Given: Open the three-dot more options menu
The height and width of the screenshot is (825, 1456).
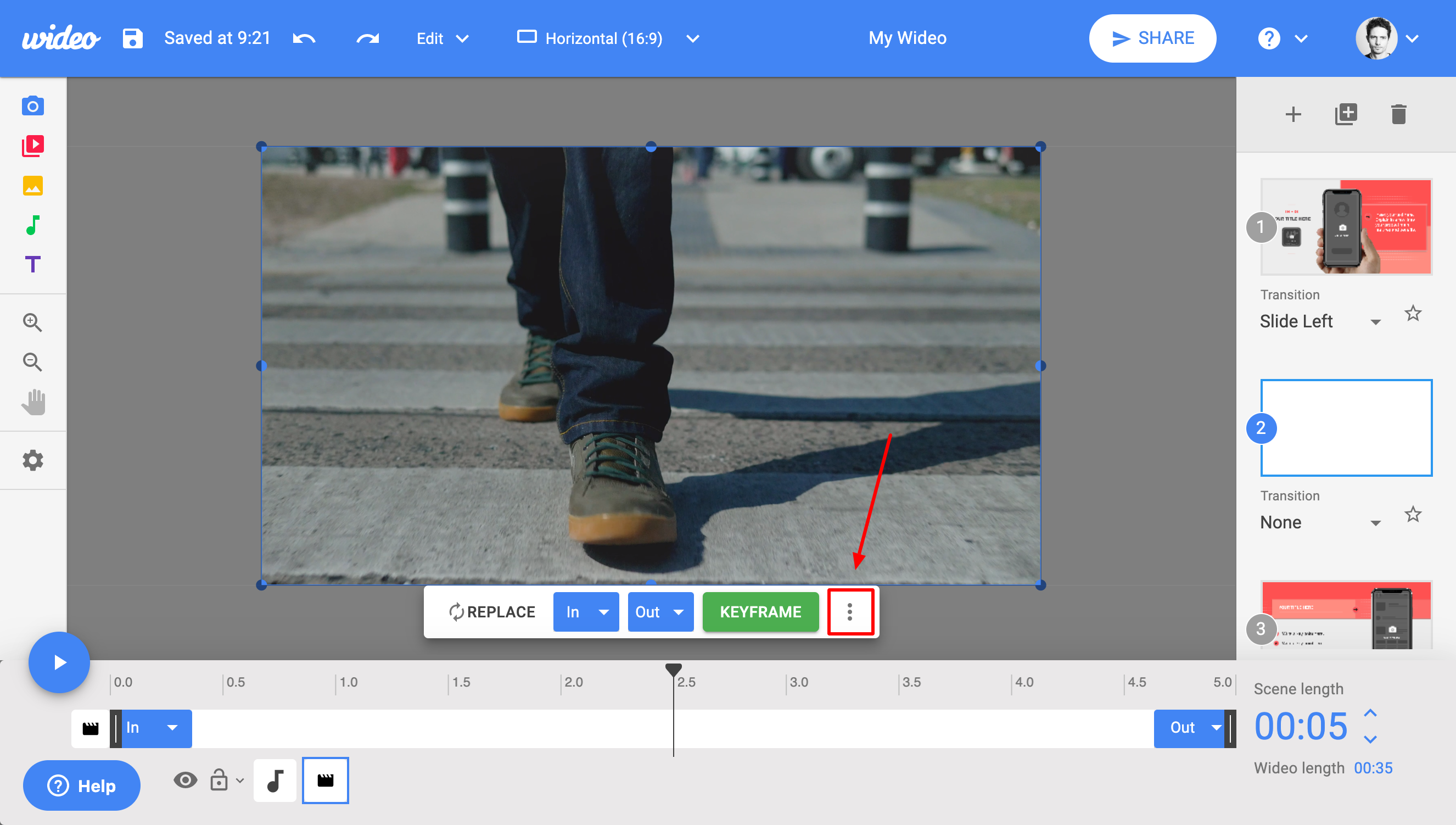Looking at the screenshot, I should 850,612.
